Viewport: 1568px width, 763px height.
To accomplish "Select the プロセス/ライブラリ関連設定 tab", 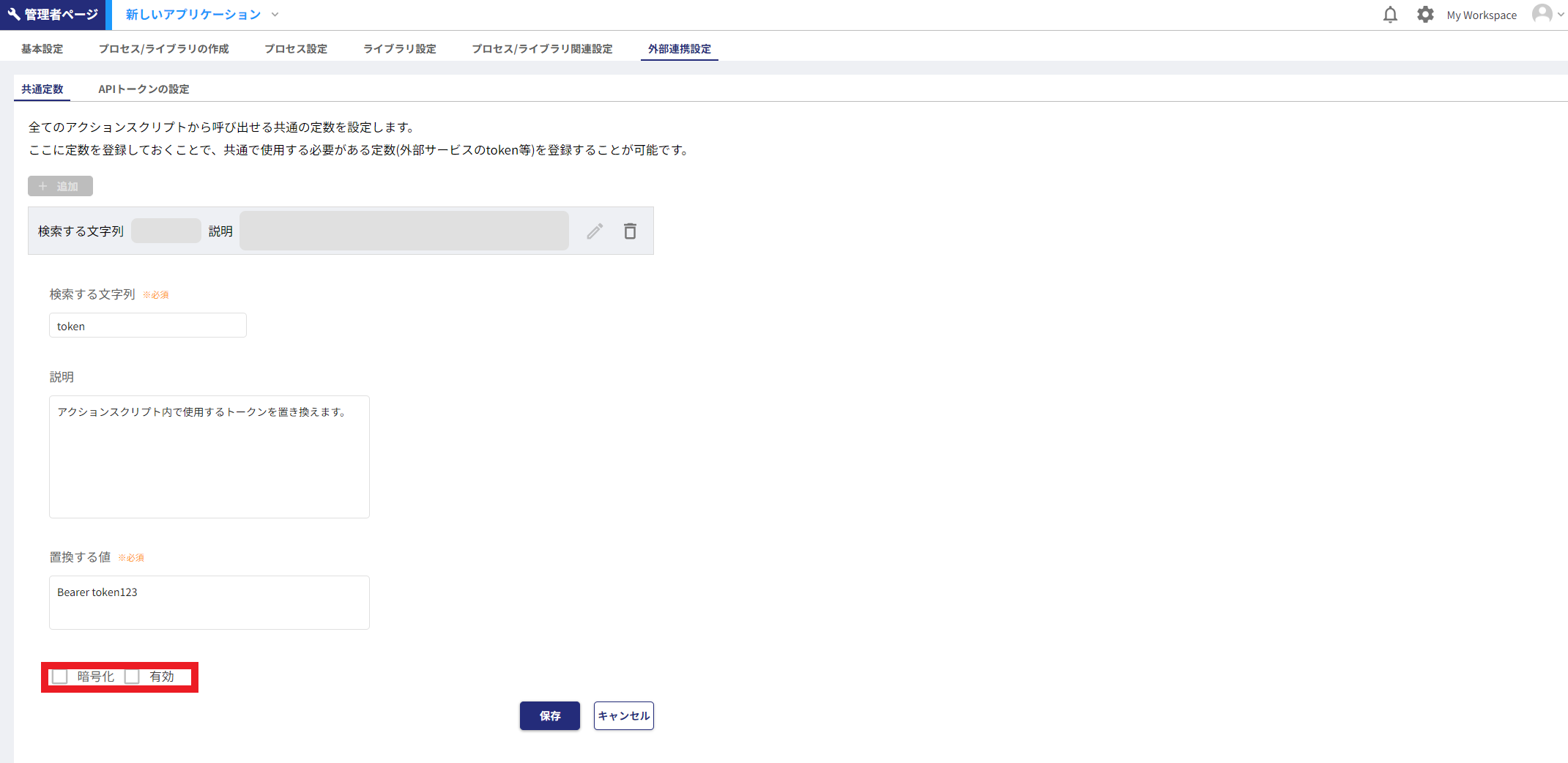I will [x=542, y=48].
